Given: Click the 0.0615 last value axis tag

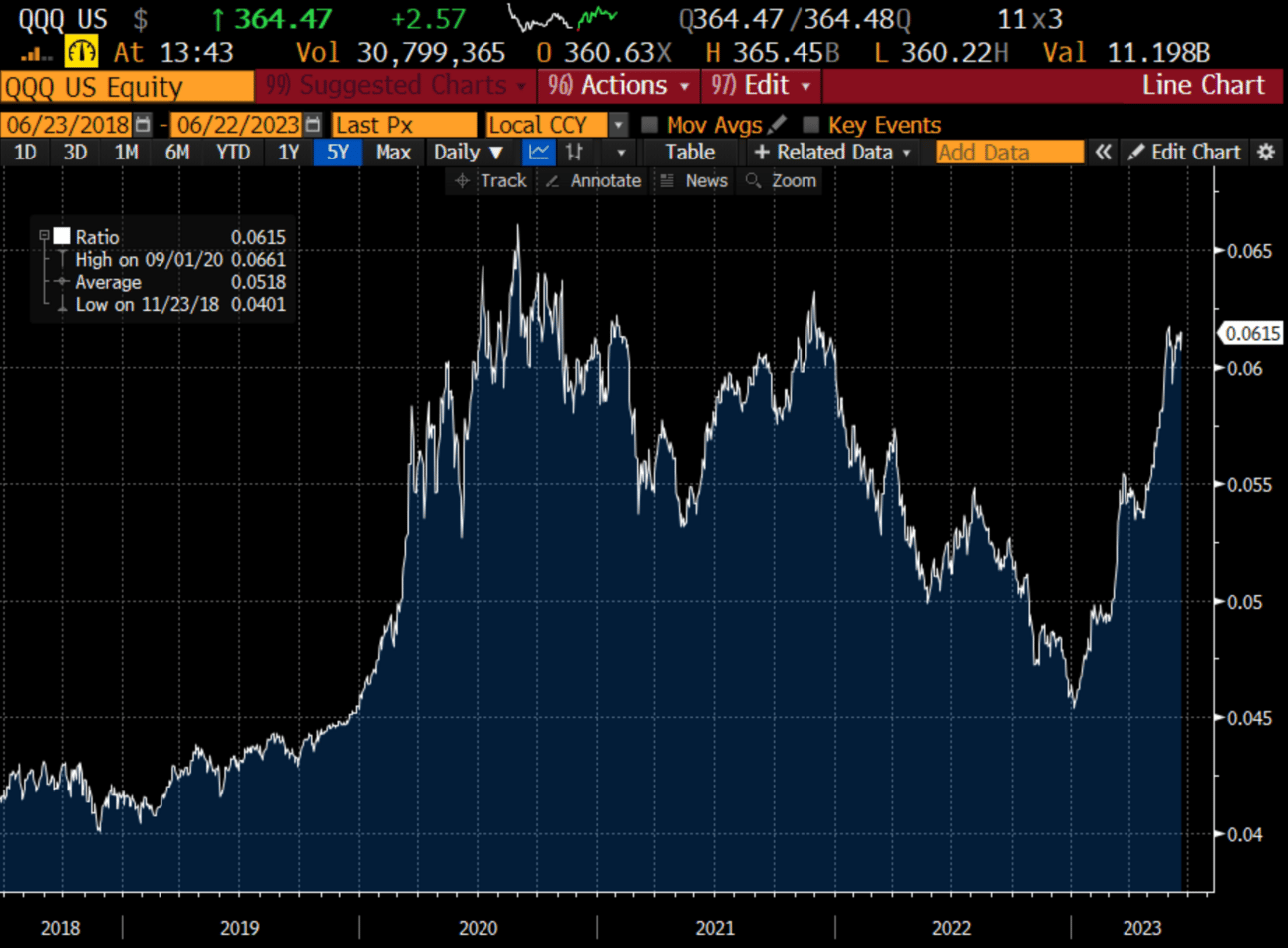Looking at the screenshot, I should [x=1252, y=333].
